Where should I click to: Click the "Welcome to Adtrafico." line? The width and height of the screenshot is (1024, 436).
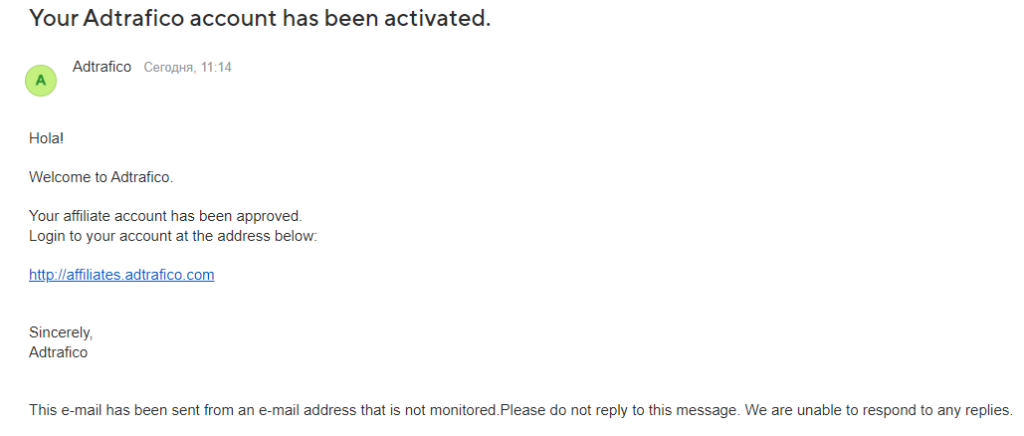point(101,177)
